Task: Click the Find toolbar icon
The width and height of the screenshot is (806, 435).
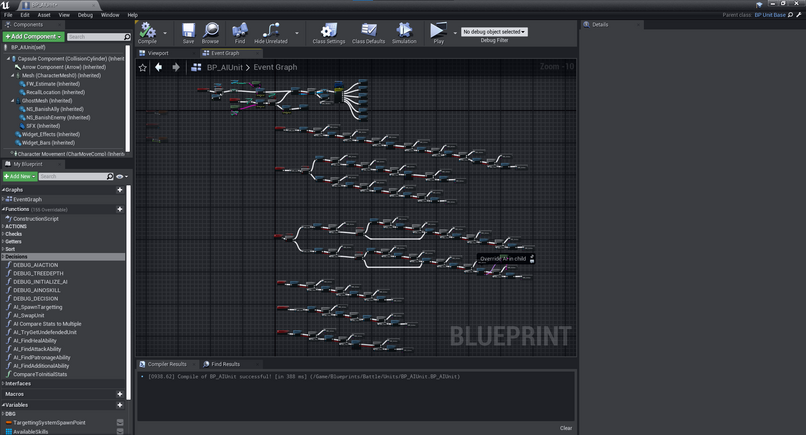Action: (240, 33)
